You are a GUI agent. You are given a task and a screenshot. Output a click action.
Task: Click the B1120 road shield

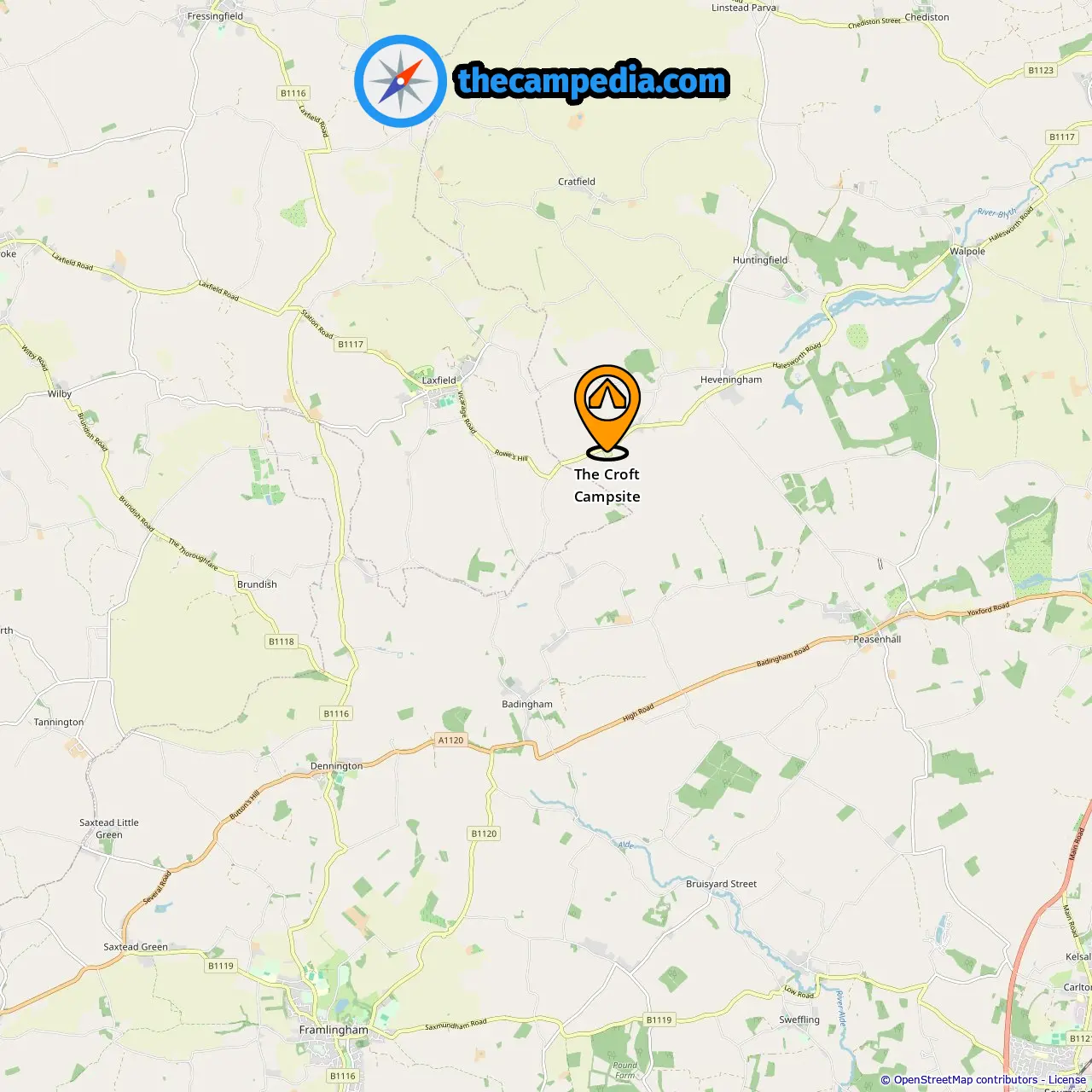tap(484, 834)
